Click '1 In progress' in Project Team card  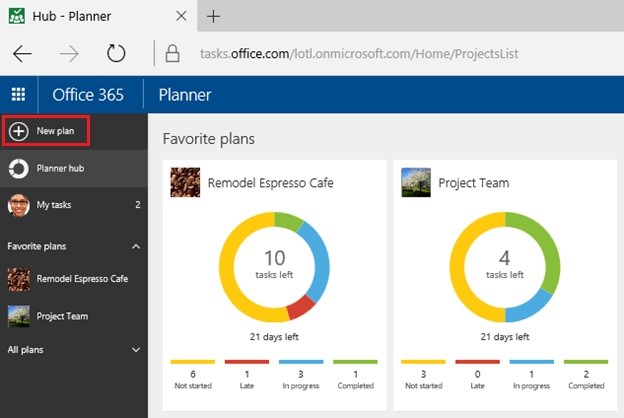pyautogui.click(x=531, y=380)
